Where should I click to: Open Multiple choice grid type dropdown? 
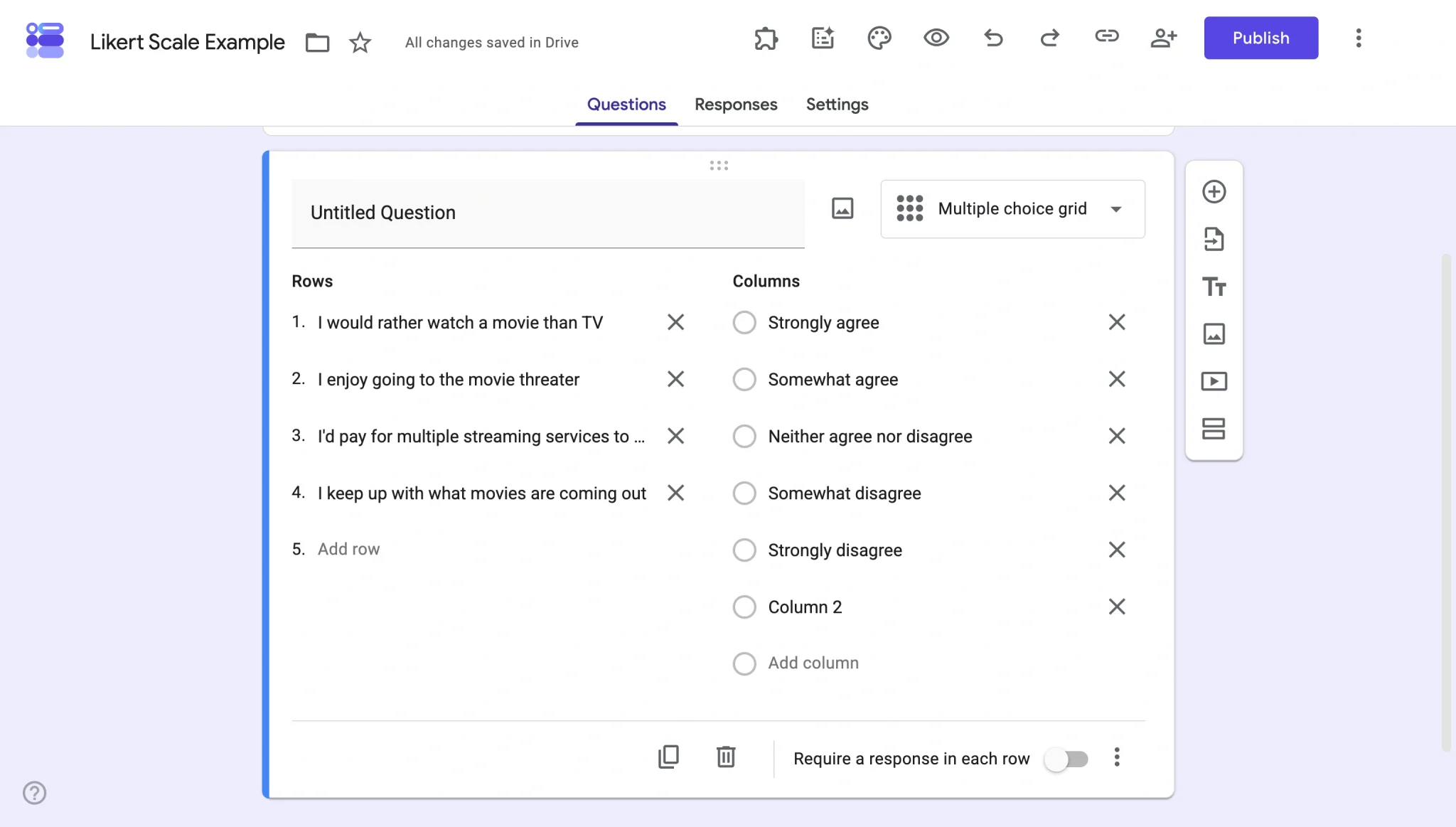tap(1012, 209)
